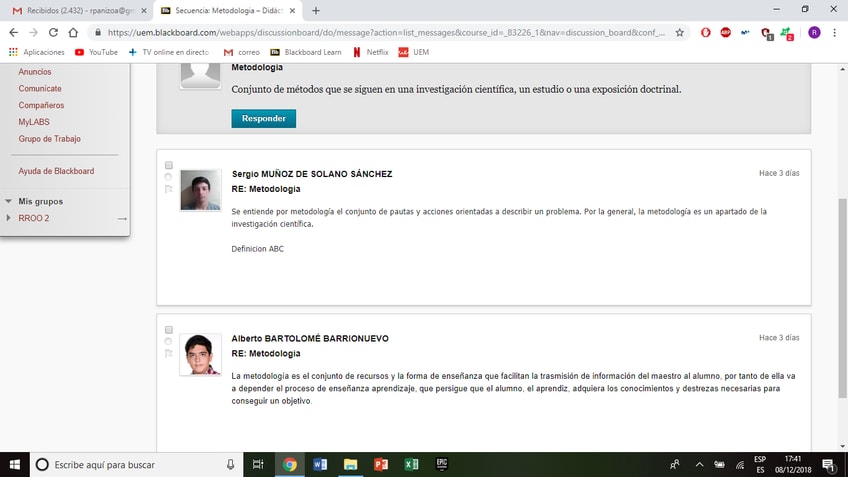Click the Cortana microphone icon
This screenshot has height=477, width=848.
pos(230,465)
